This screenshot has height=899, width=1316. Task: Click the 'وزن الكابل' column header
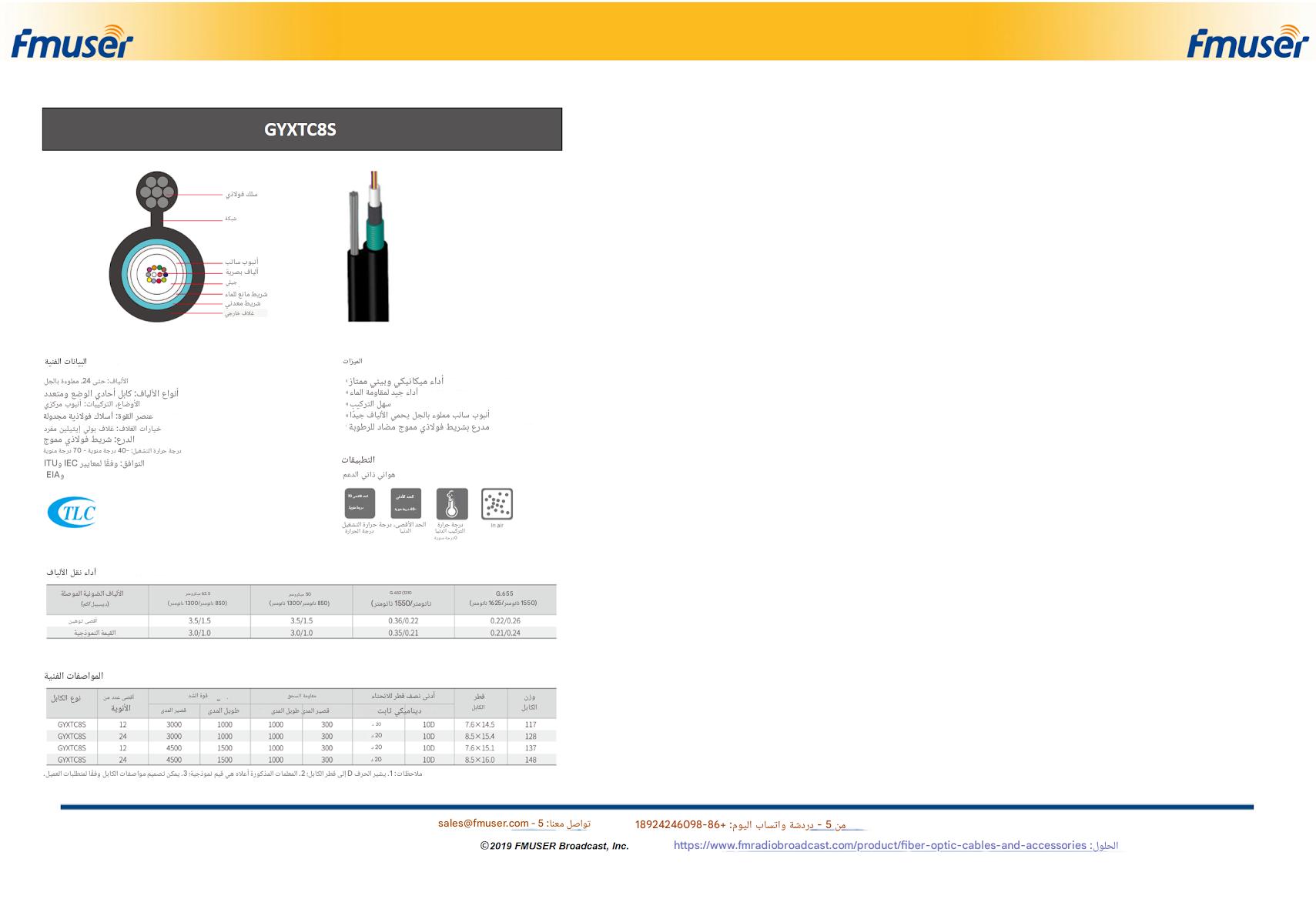[x=530, y=702]
